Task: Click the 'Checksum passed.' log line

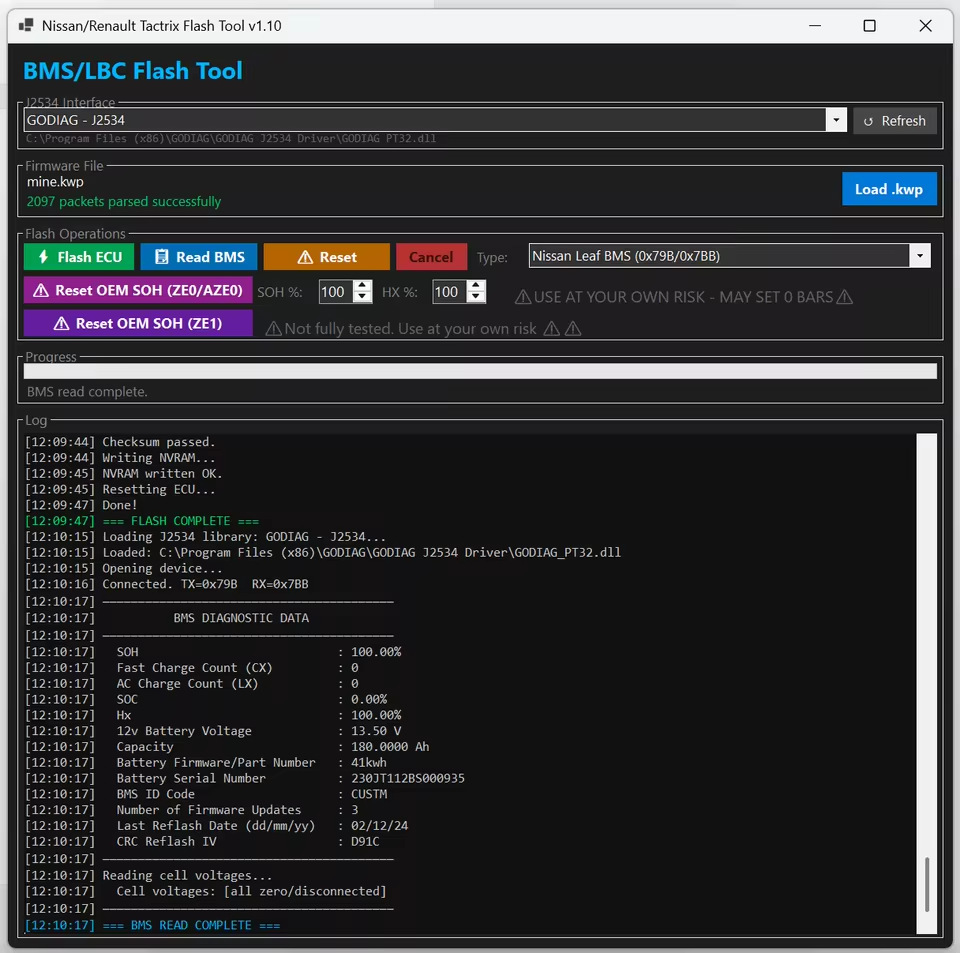Action: point(120,442)
